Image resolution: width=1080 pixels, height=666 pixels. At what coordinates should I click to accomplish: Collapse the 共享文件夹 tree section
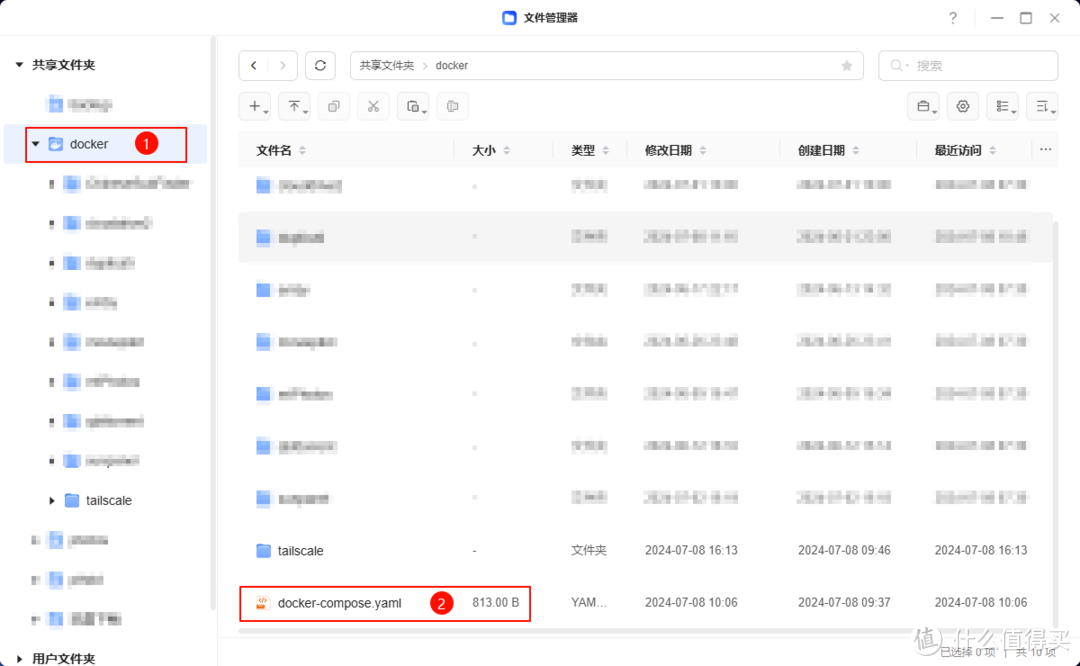point(17,64)
